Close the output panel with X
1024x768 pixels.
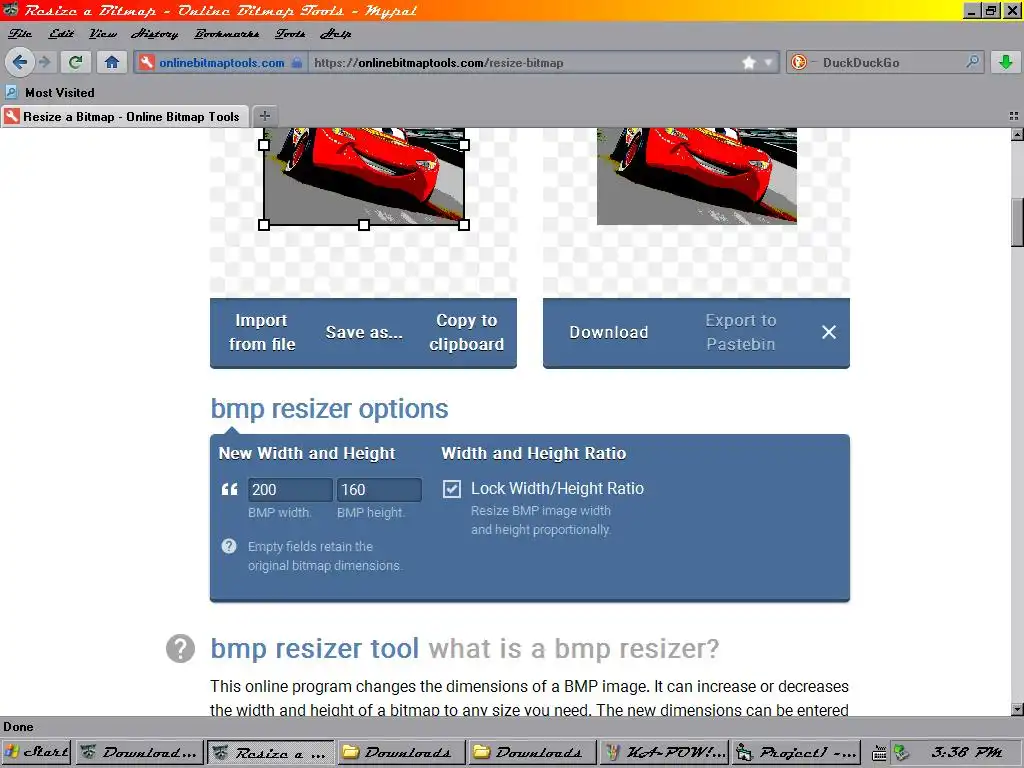click(829, 332)
